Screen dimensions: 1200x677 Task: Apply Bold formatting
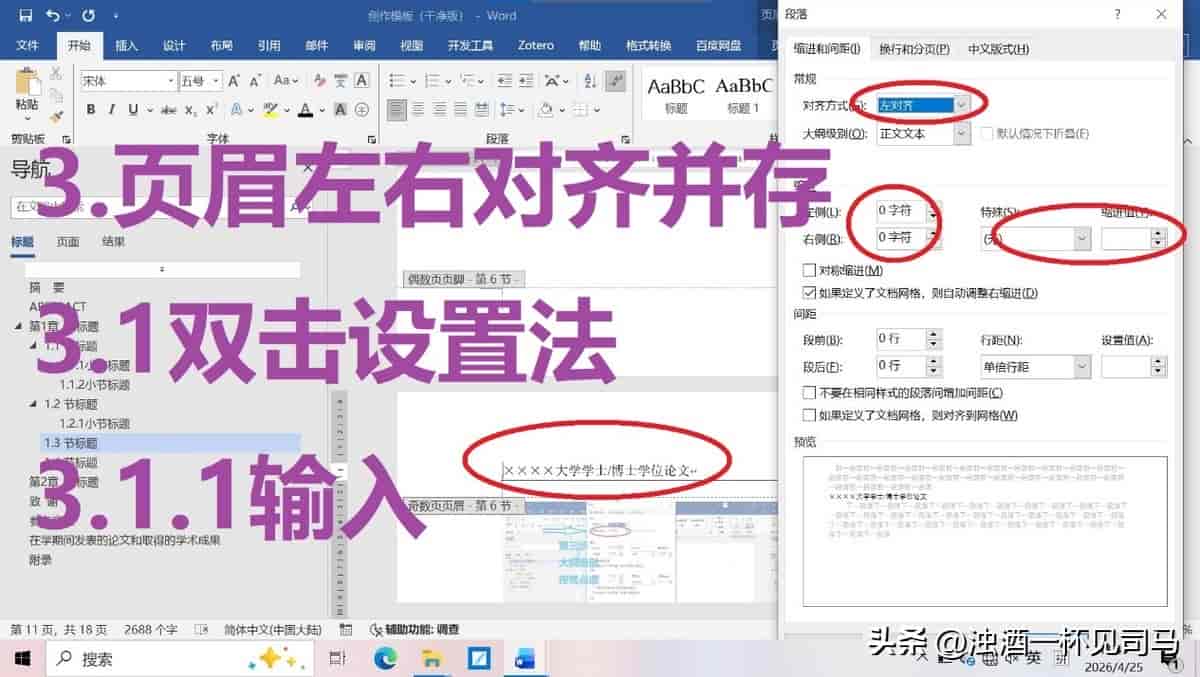[x=91, y=109]
